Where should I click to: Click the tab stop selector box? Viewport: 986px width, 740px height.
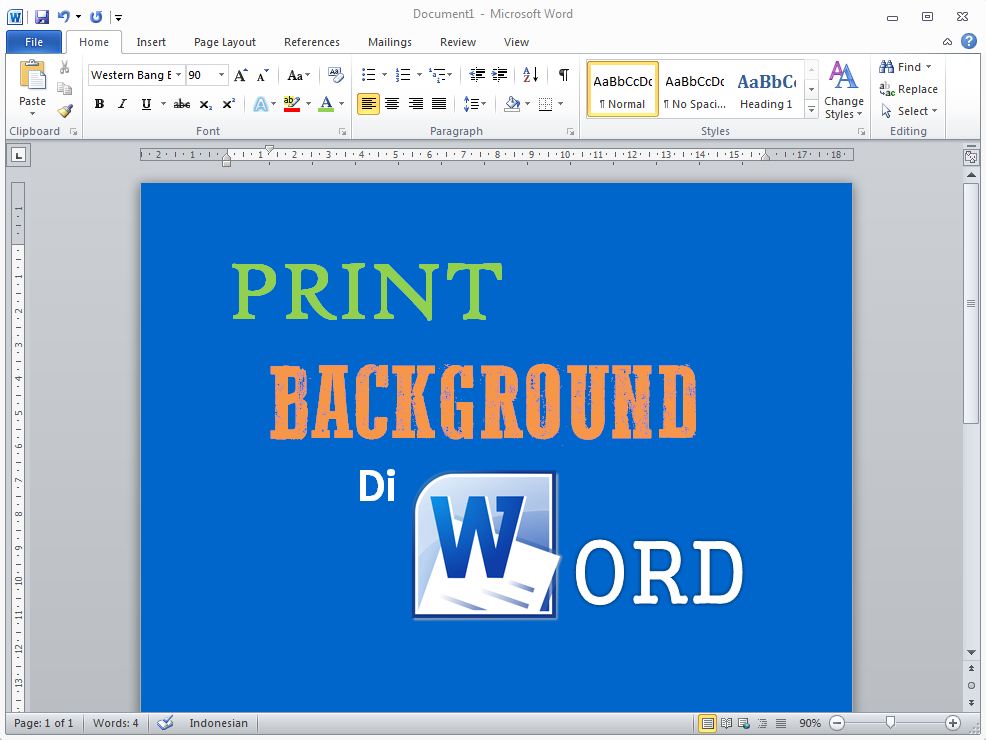click(x=19, y=155)
